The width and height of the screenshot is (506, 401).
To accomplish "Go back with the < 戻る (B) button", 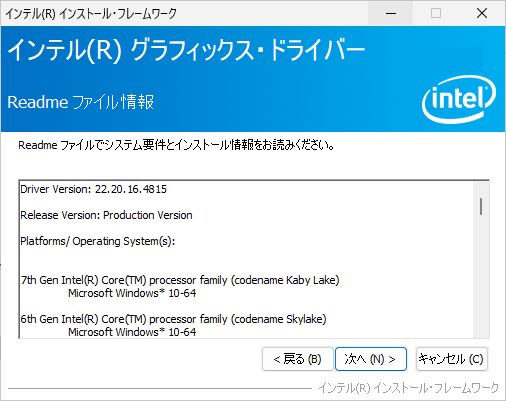I will tap(297, 359).
